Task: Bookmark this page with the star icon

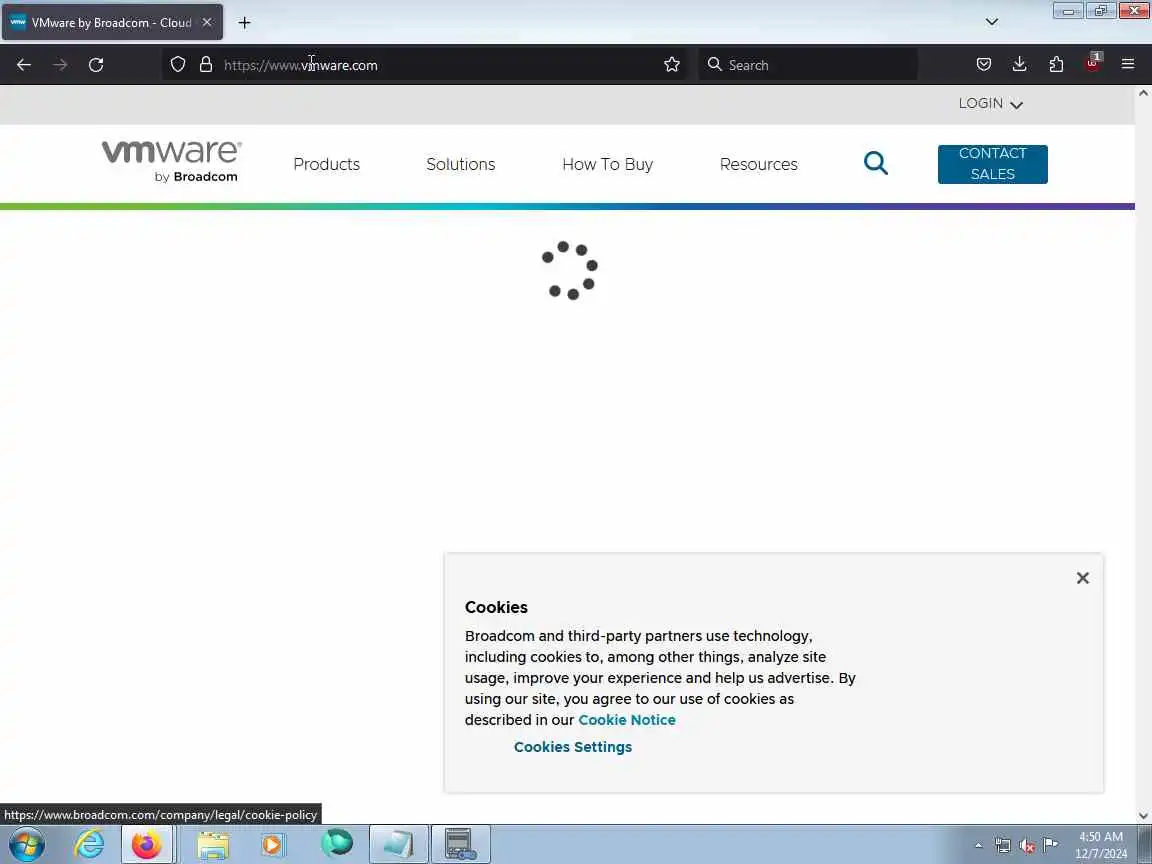Action: (672, 65)
